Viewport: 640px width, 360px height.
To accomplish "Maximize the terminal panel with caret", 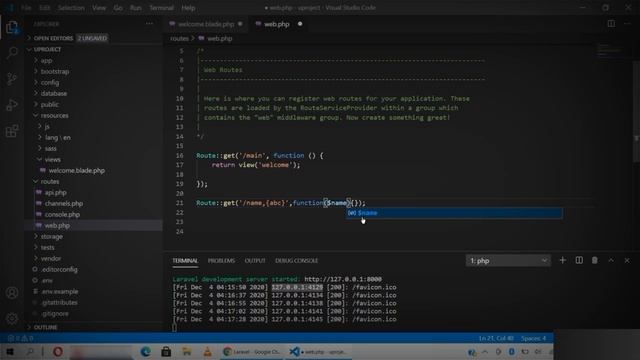I will (x=611, y=260).
